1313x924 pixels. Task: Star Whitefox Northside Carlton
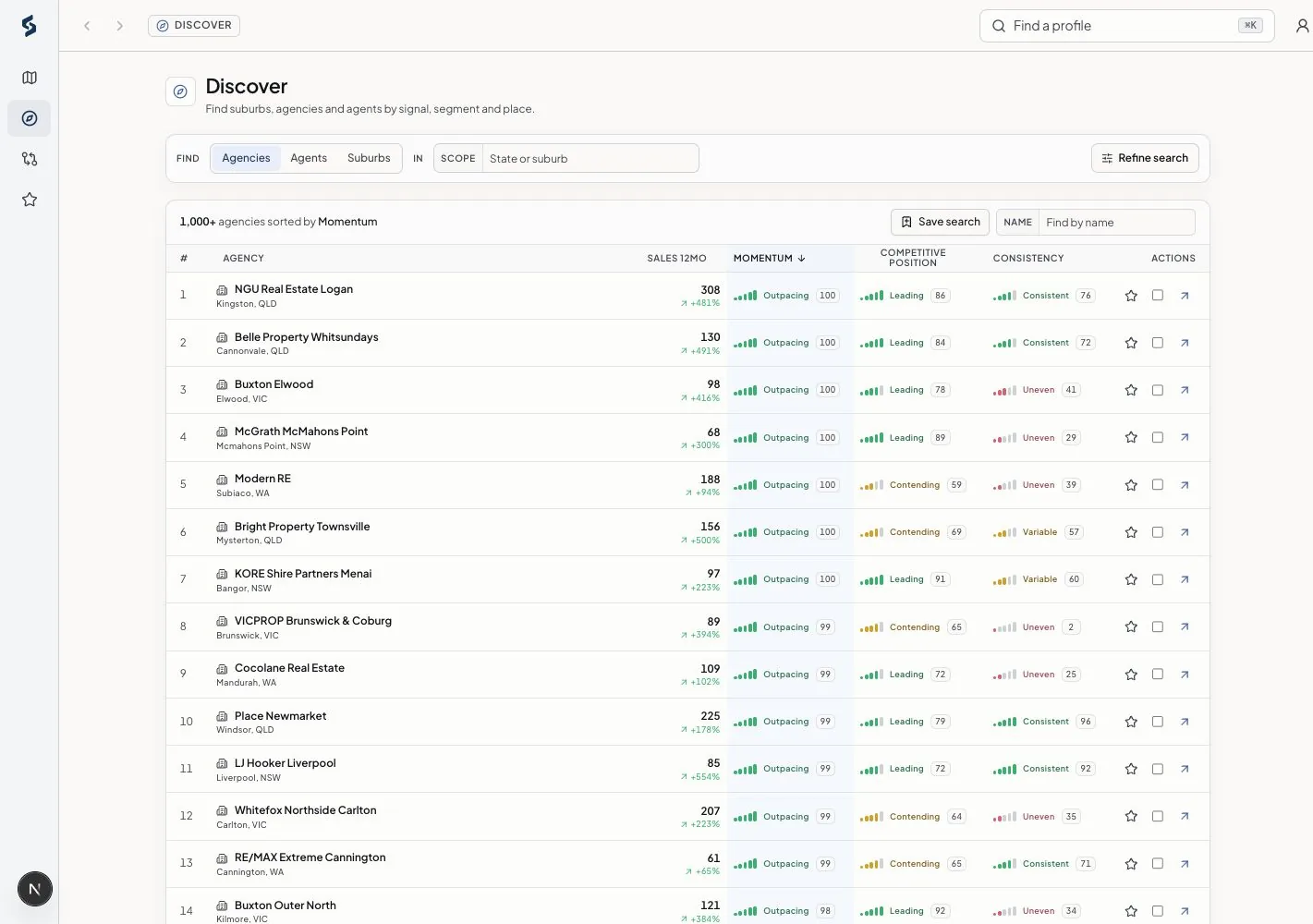(x=1131, y=816)
